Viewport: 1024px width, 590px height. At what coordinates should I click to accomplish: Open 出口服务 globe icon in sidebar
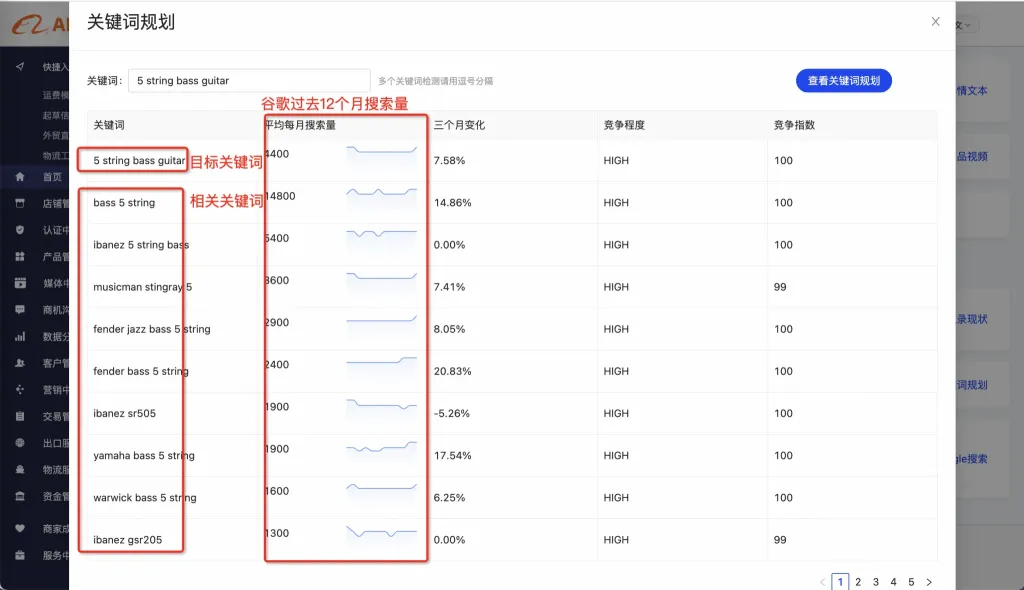[x=20, y=443]
